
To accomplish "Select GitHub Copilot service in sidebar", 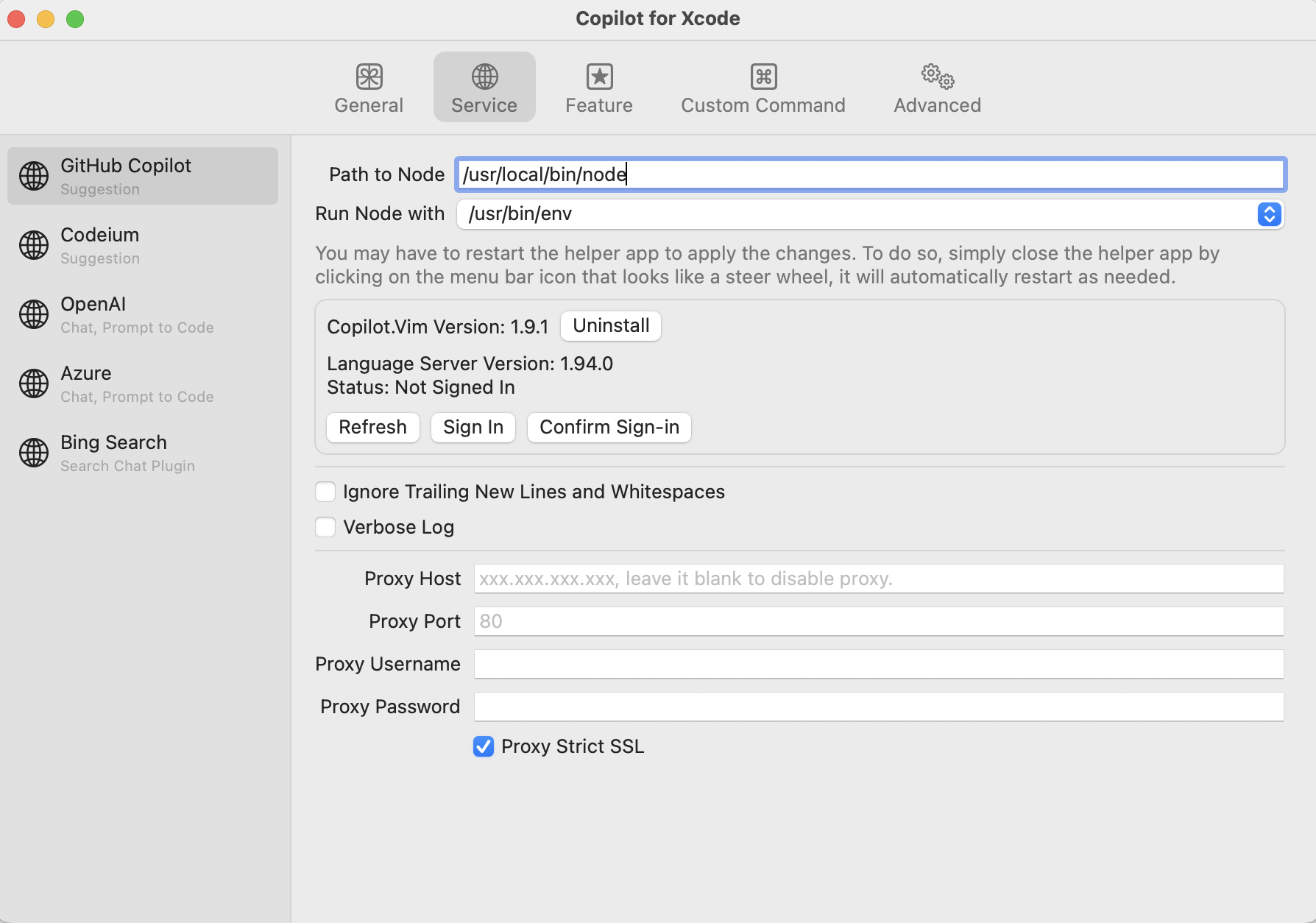I will click(143, 176).
